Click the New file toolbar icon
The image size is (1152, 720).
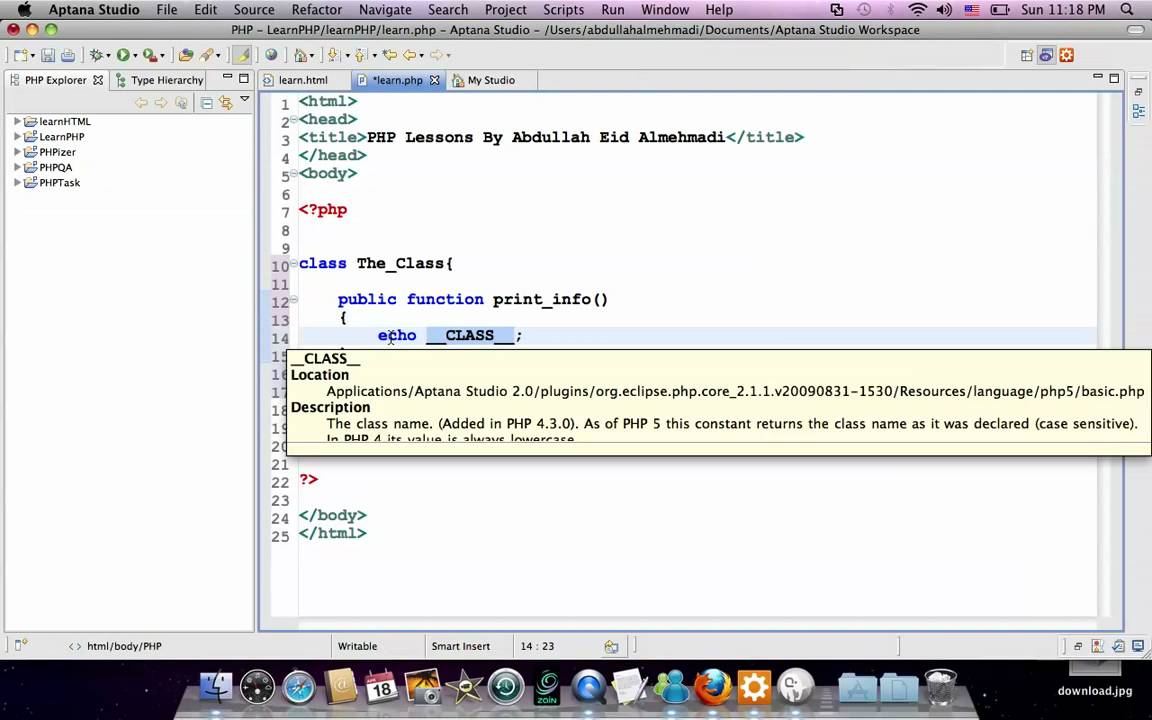(21, 55)
